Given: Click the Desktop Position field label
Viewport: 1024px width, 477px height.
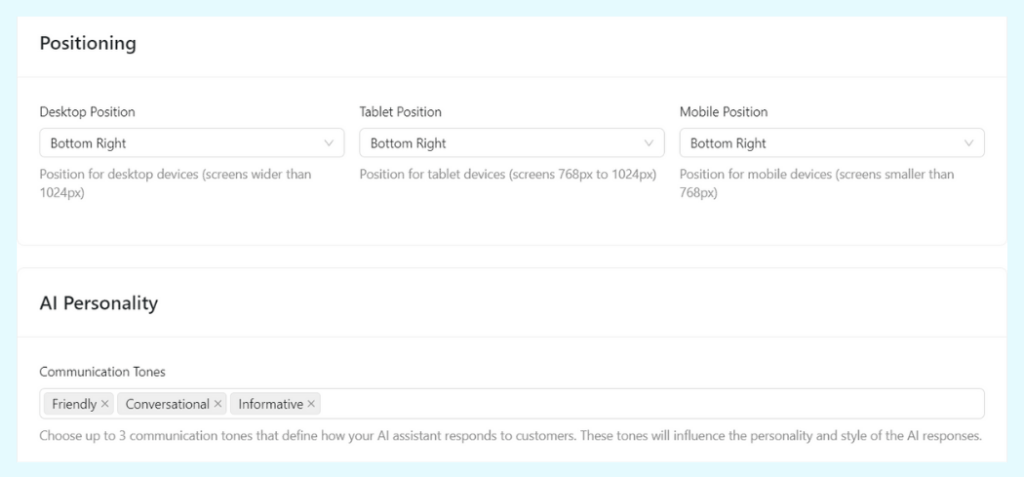Looking at the screenshot, I should point(87,112).
